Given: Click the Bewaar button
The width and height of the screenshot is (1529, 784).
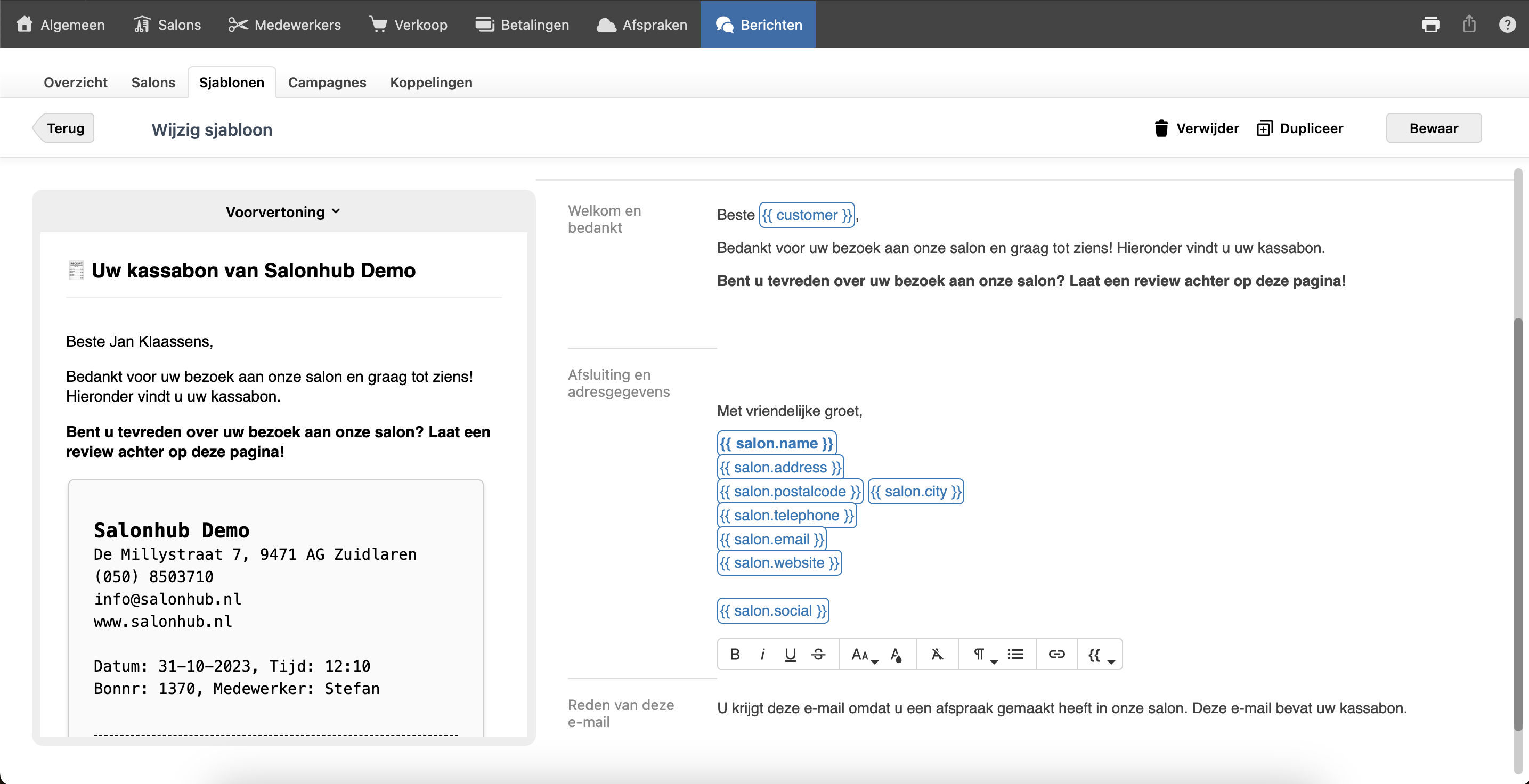Looking at the screenshot, I should pyautogui.click(x=1434, y=128).
